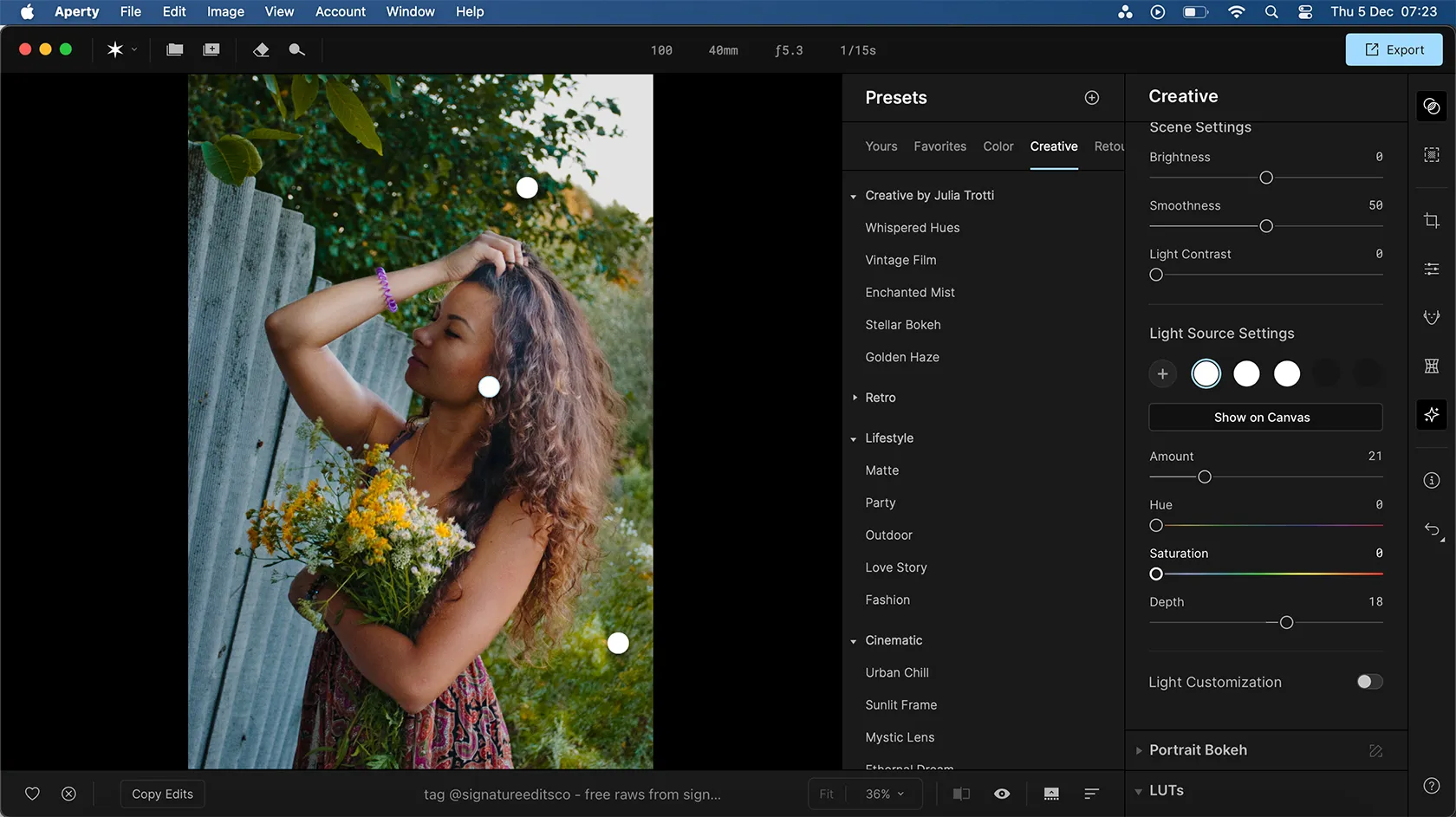Expand the Retro preset group

(x=880, y=398)
